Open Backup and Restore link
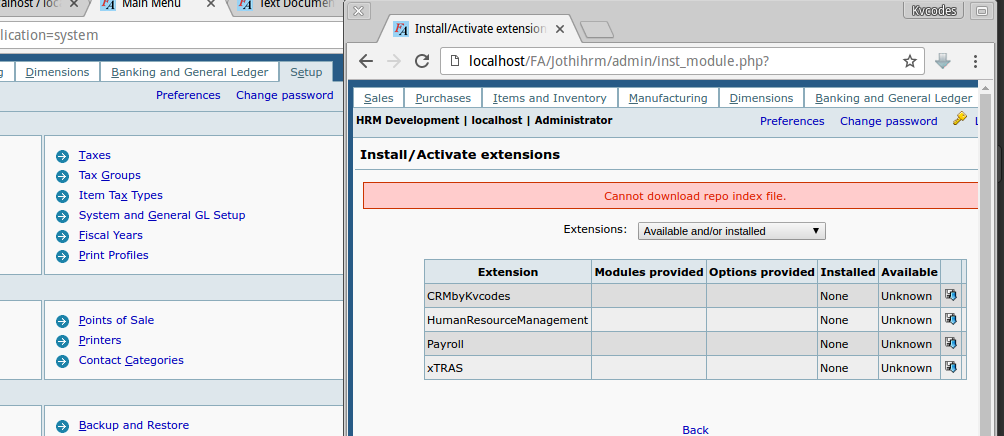This screenshot has height=436, width=1004. (x=133, y=425)
